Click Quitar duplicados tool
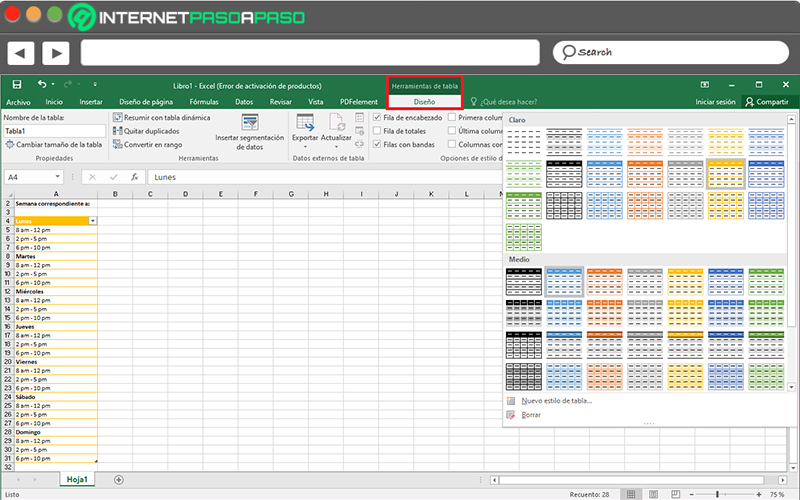 coord(146,131)
